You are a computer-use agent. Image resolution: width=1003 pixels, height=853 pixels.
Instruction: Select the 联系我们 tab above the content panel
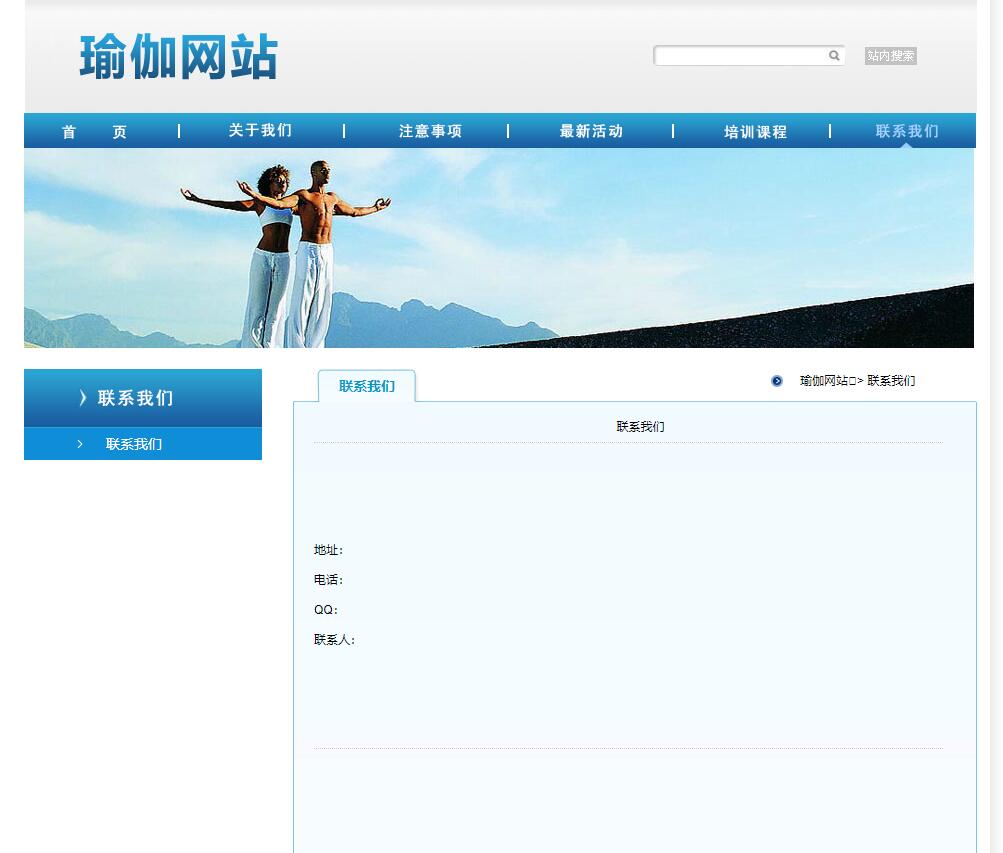[366, 386]
